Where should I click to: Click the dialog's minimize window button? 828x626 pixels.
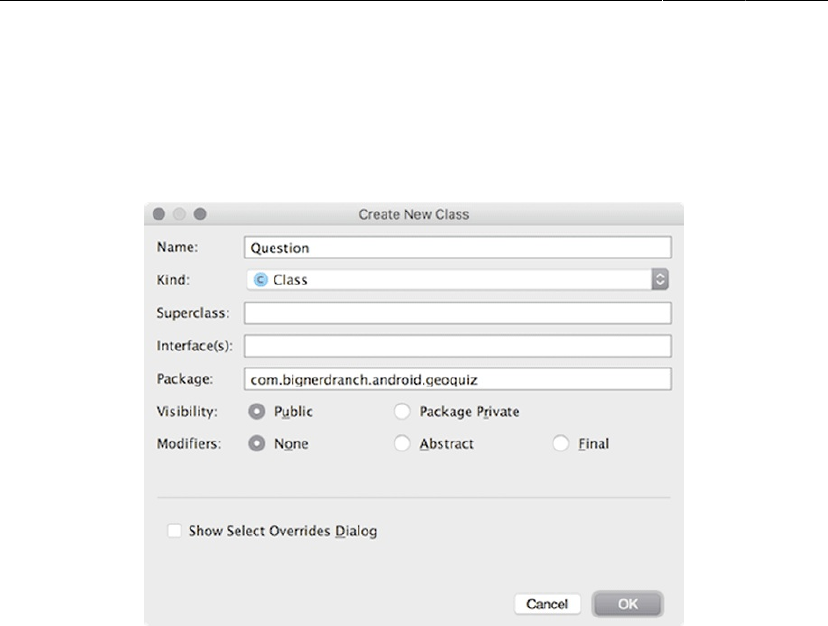(x=180, y=214)
